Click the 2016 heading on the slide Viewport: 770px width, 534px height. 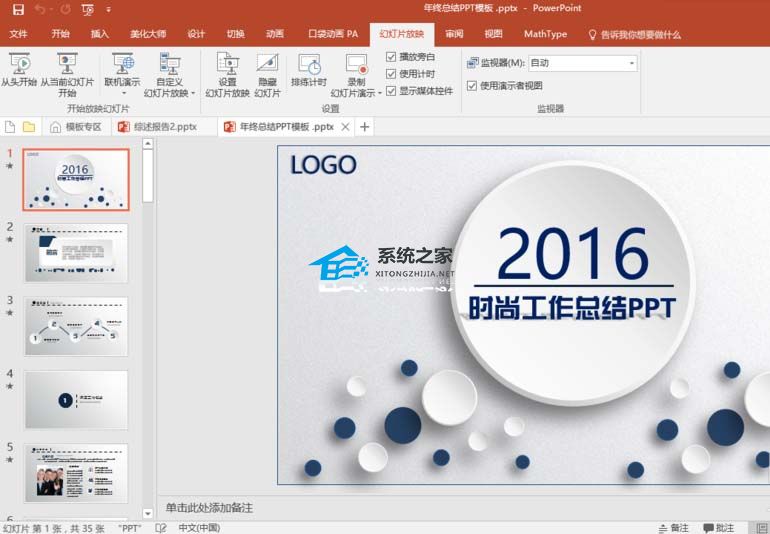[x=573, y=253]
